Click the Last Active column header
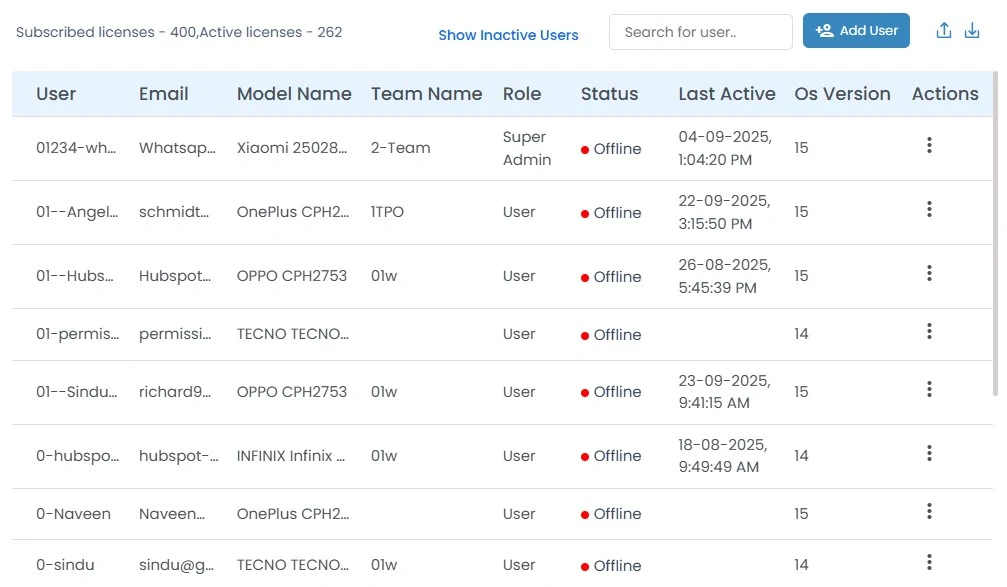The image size is (1007, 587). [726, 94]
